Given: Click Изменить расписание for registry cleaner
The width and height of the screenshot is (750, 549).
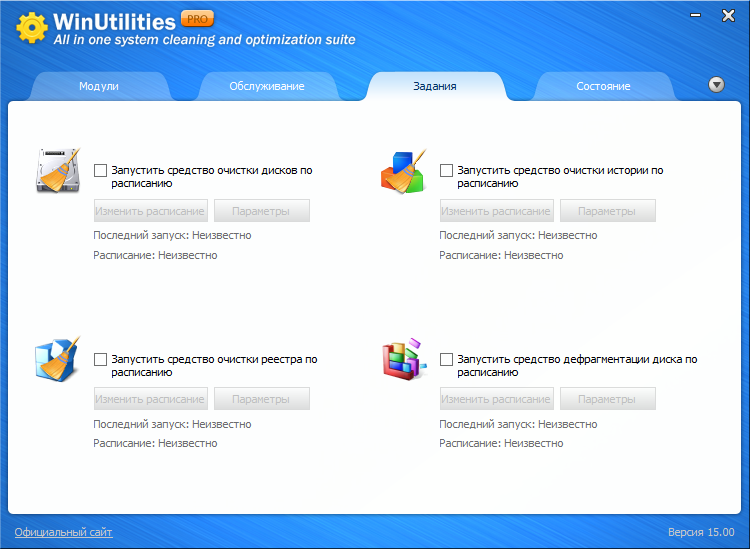Looking at the screenshot, I should tap(151, 399).
